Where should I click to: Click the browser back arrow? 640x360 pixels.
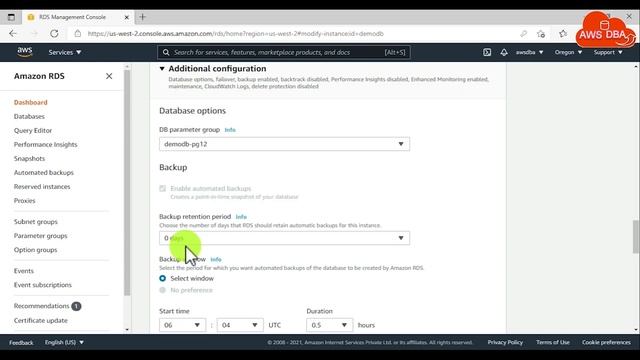point(13,34)
